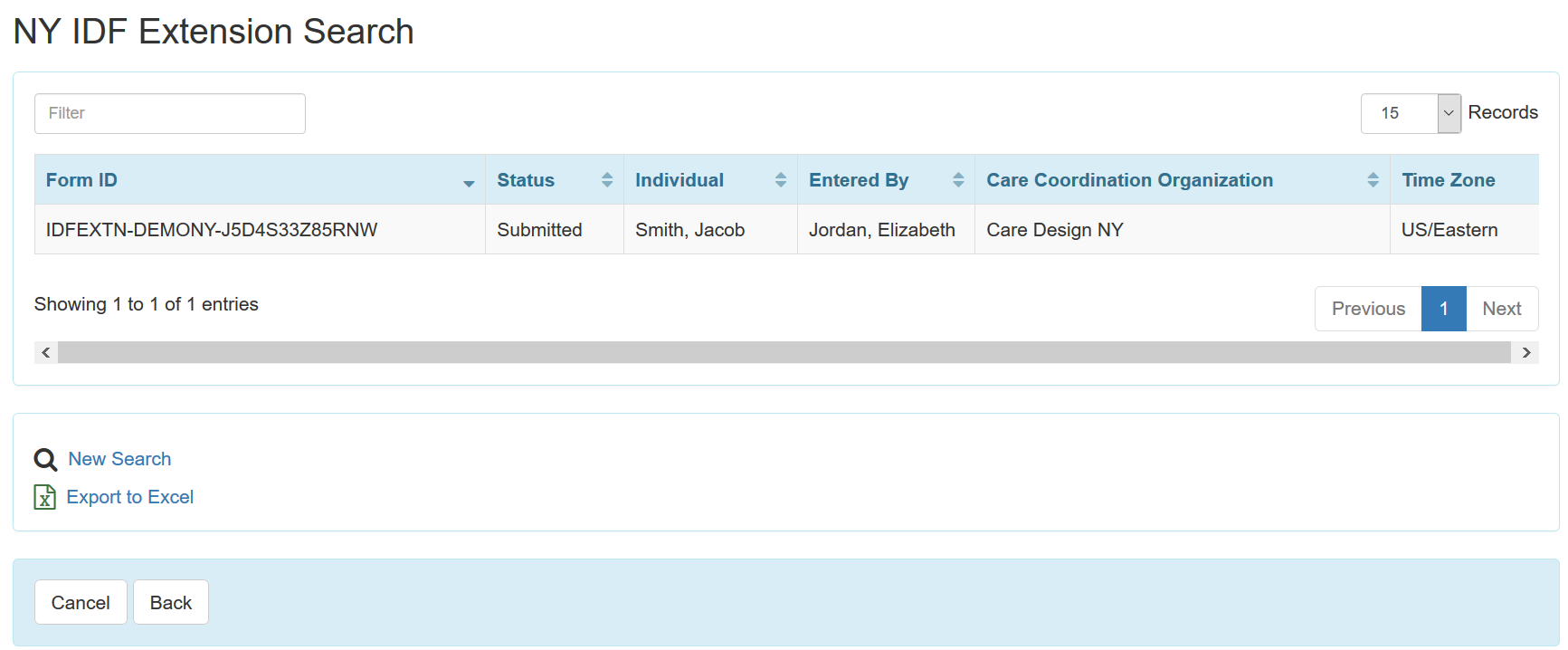Viewport: 1568px width, 650px height.
Task: Click the magnifying glass search icon
Action: pos(45,460)
